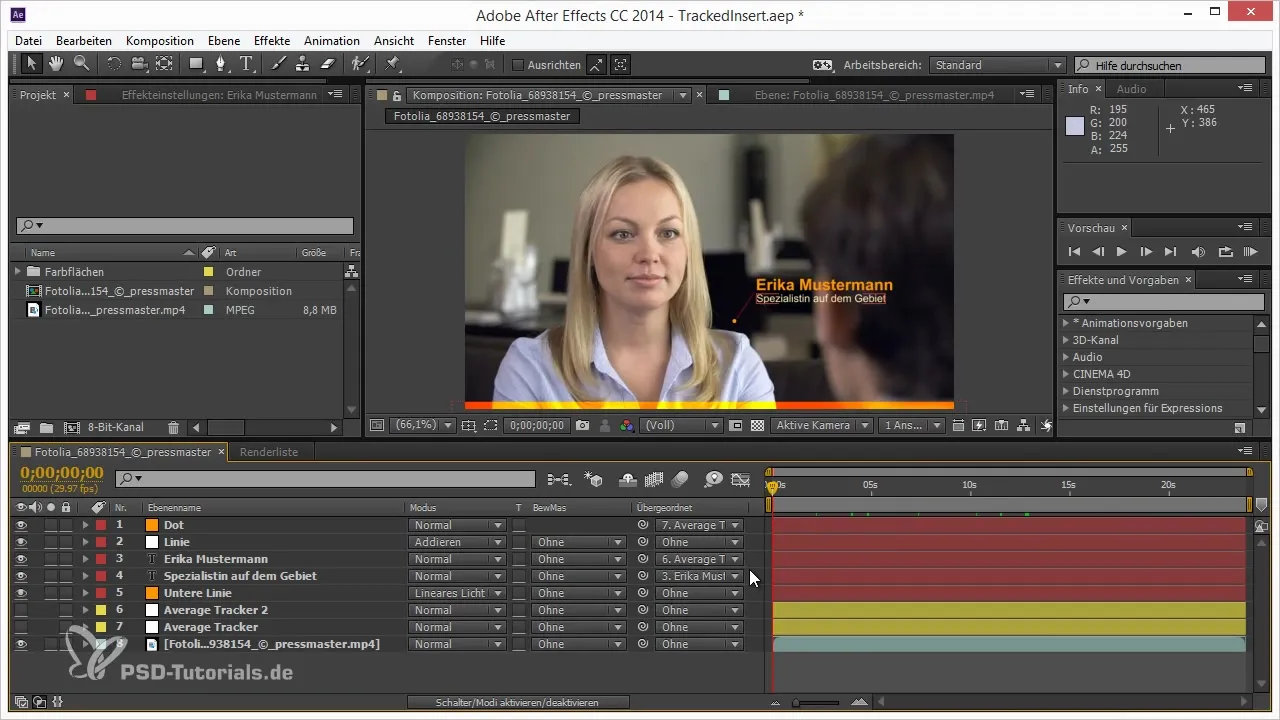1280x720 pixels.
Task: Open Linie layer Addieren mode dropdown
Action: pos(457,542)
